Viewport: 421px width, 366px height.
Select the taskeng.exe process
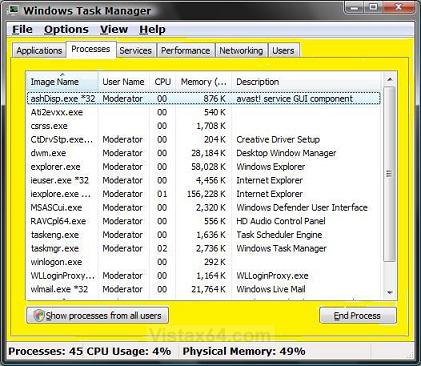point(203,235)
